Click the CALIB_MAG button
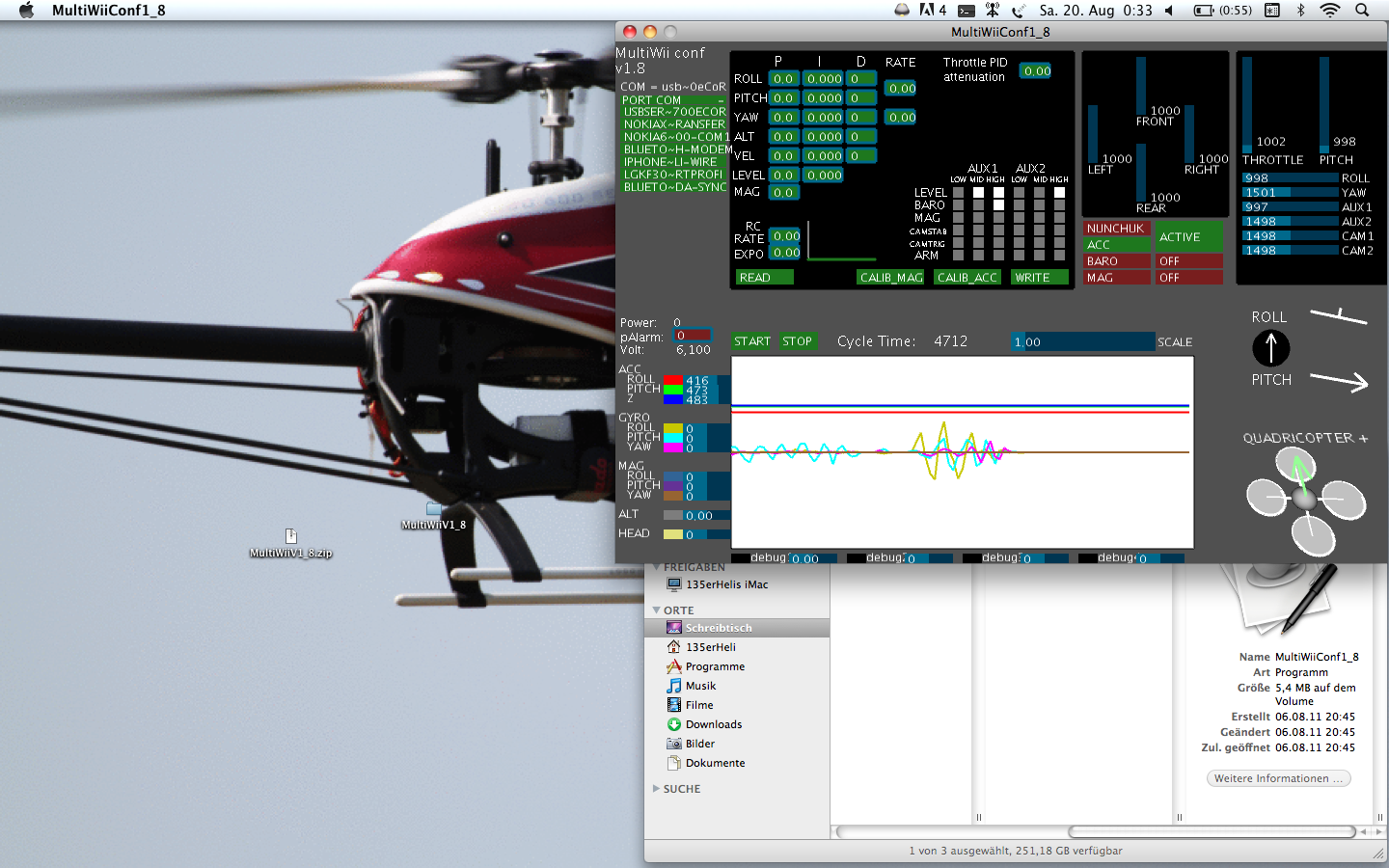This screenshot has height=868, width=1389. click(x=890, y=278)
